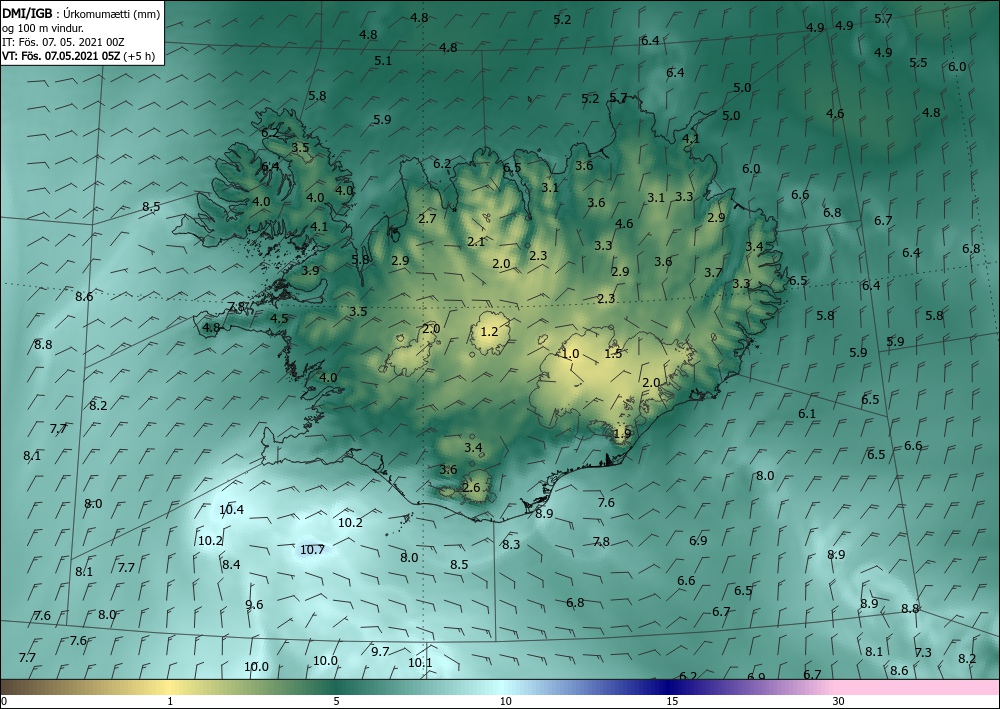The width and height of the screenshot is (1000, 709).
Task: Click the 1.2 value on the central glacier
Action: (489, 332)
